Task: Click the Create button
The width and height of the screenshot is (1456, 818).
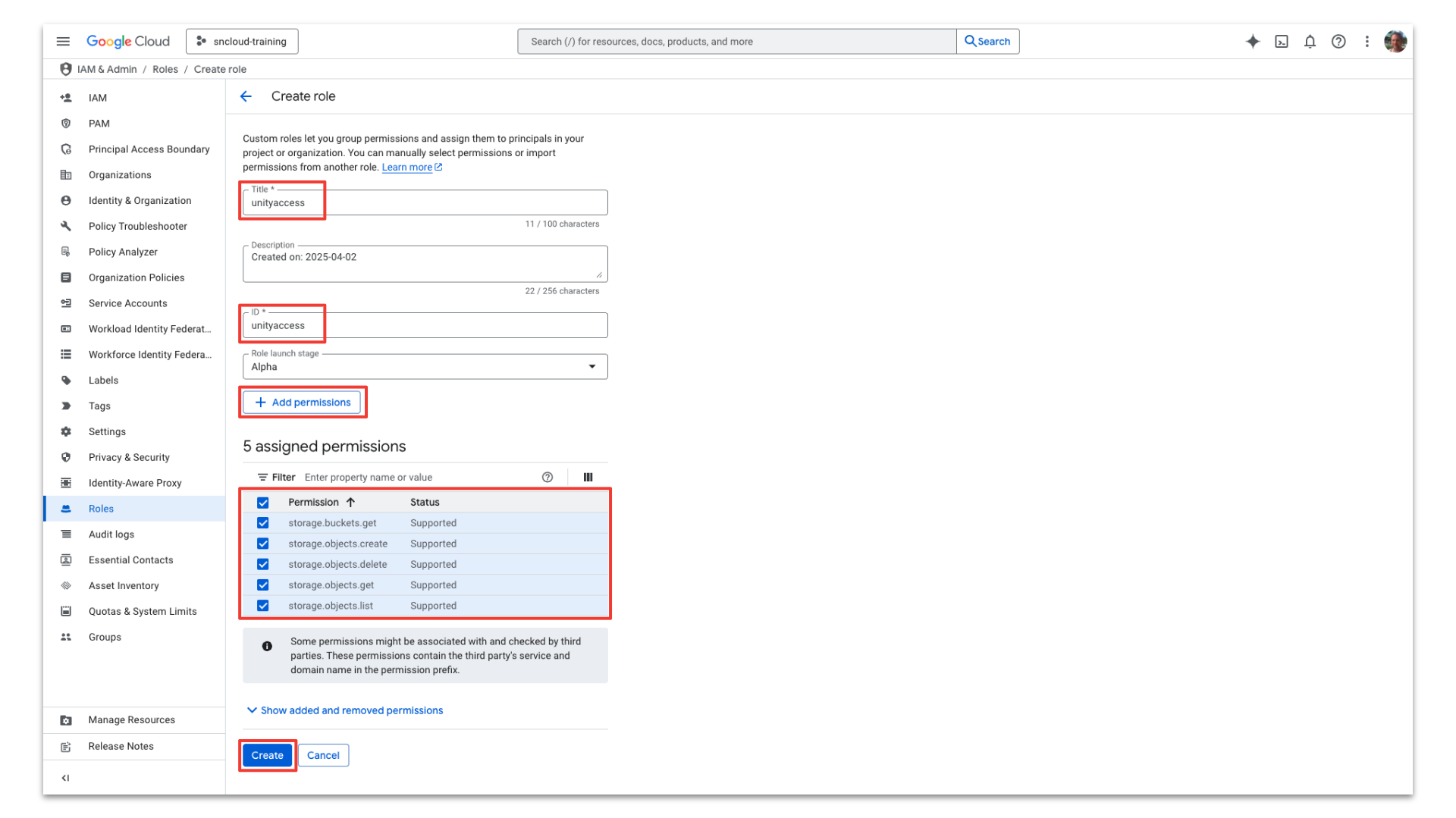Action: pos(267,755)
